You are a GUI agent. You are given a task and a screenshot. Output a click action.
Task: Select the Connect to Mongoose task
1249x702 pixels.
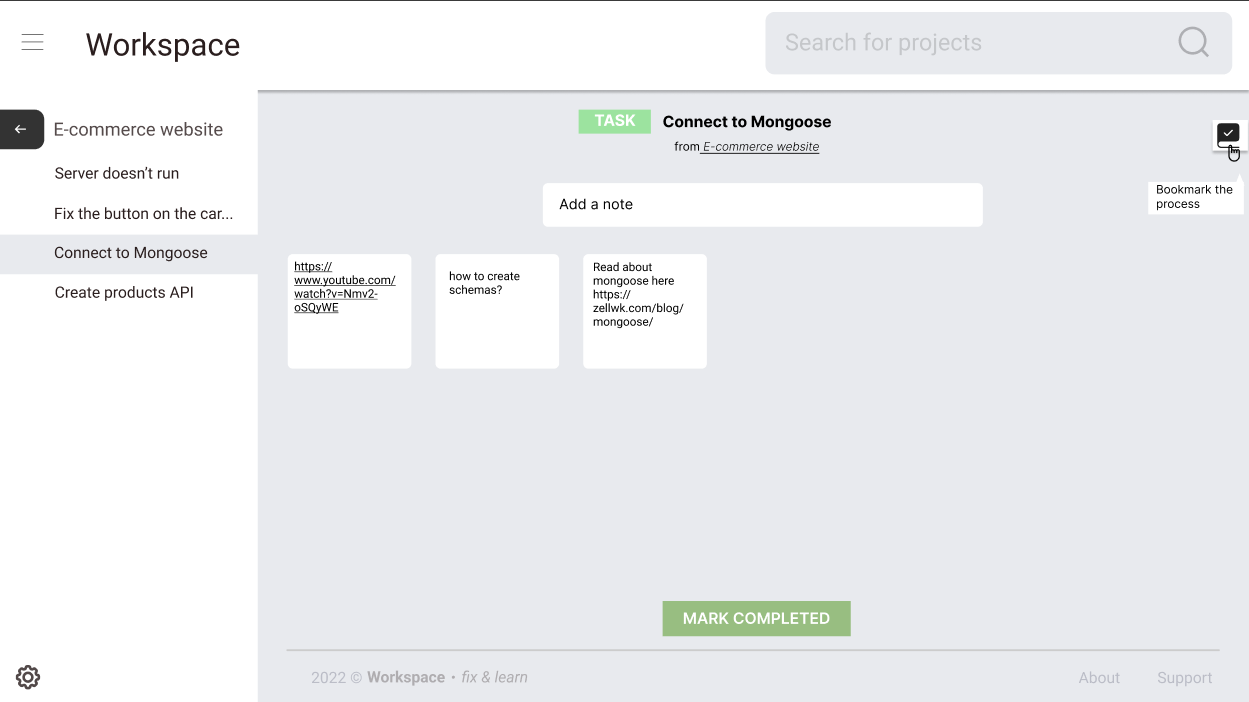click(x=130, y=252)
